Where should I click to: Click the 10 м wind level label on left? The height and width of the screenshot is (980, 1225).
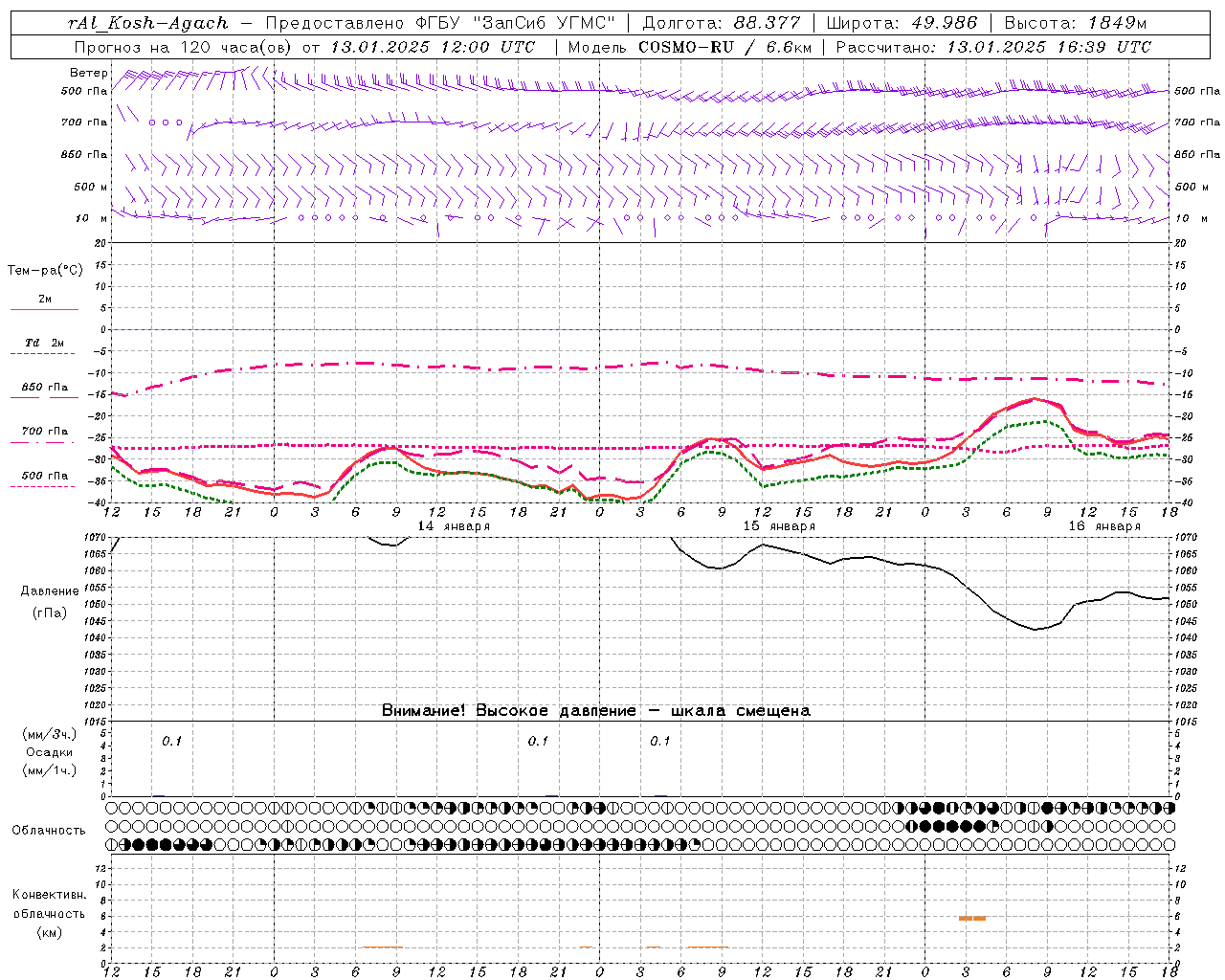[x=92, y=218]
